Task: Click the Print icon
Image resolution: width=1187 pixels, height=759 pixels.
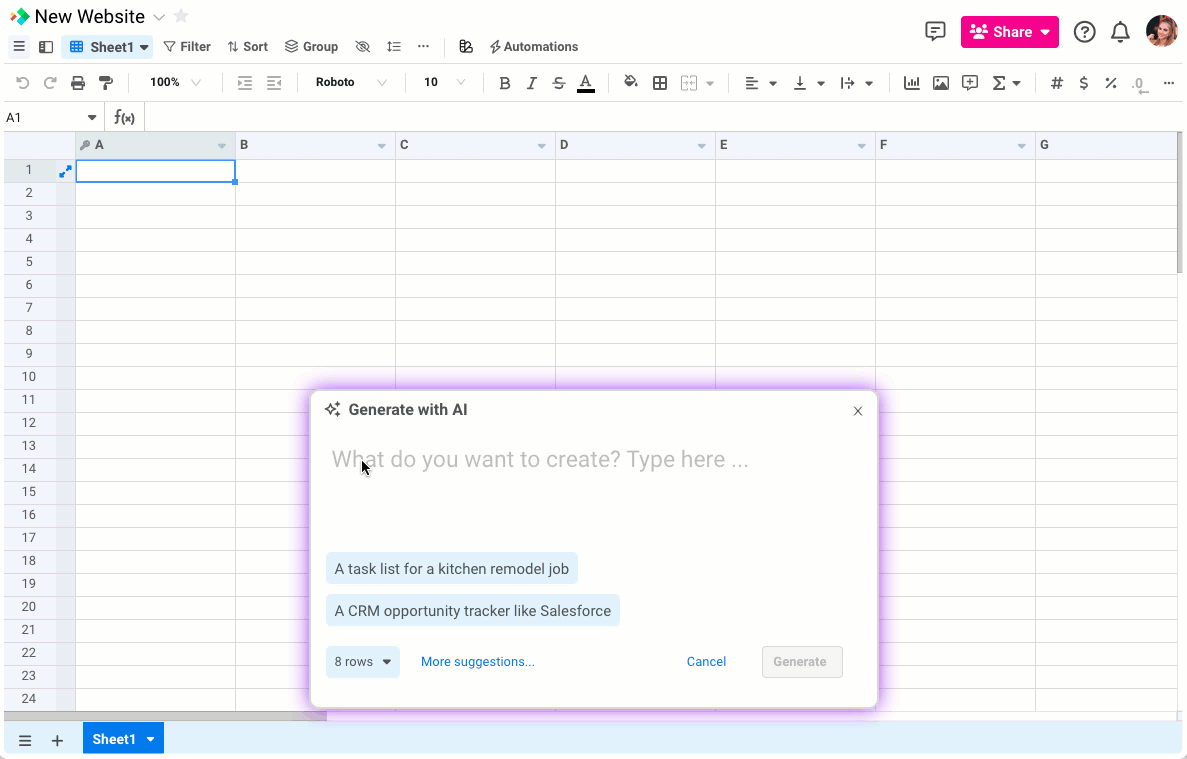Action: click(78, 82)
